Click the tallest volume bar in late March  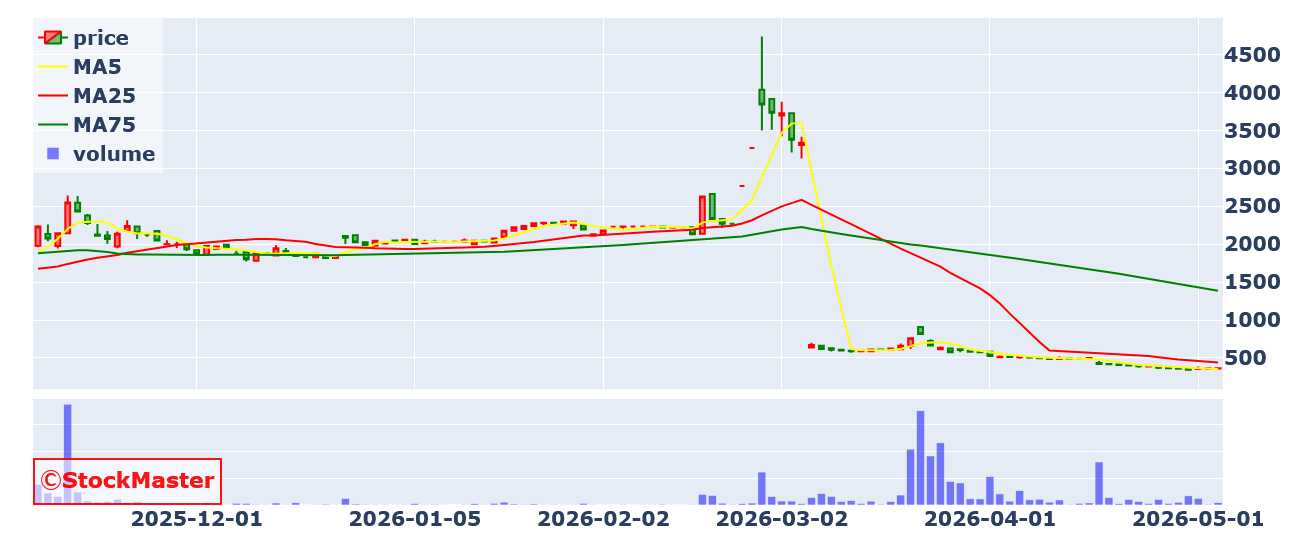click(920, 457)
